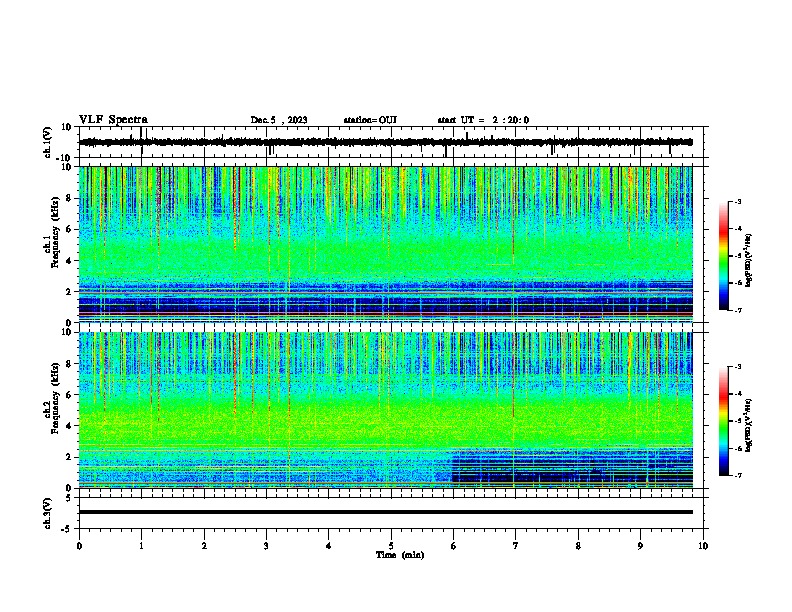
Task: Click the ch.1 "Frequency (kHz)" axis label
Action: pos(56,232)
